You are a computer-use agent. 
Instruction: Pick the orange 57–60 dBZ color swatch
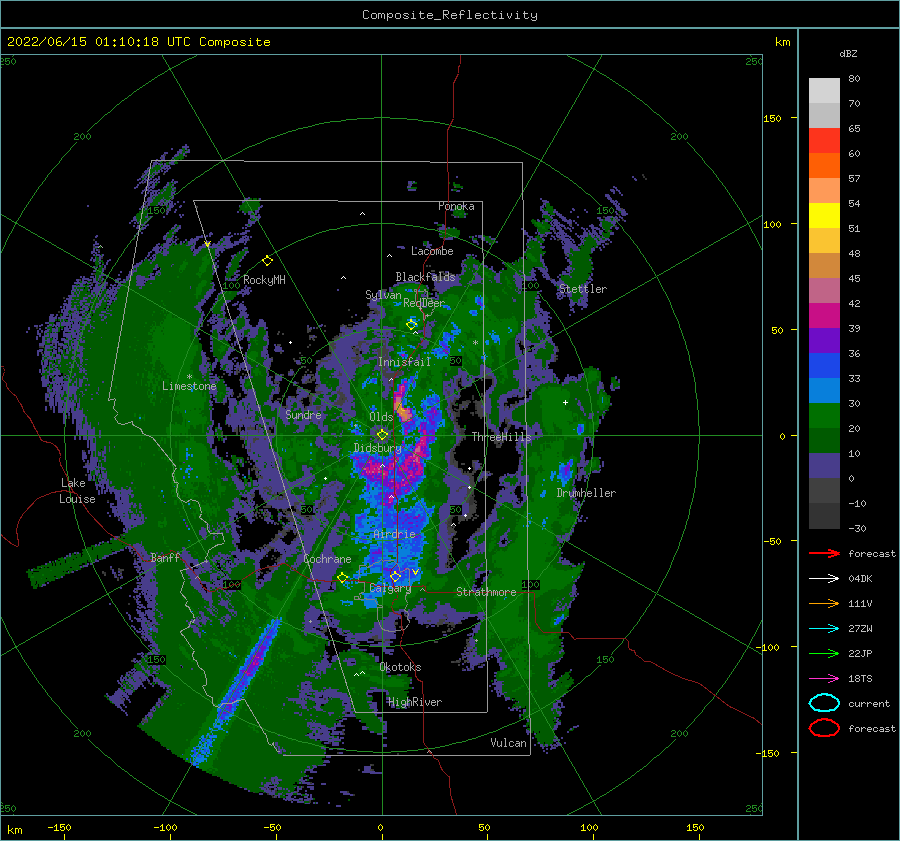tap(824, 166)
